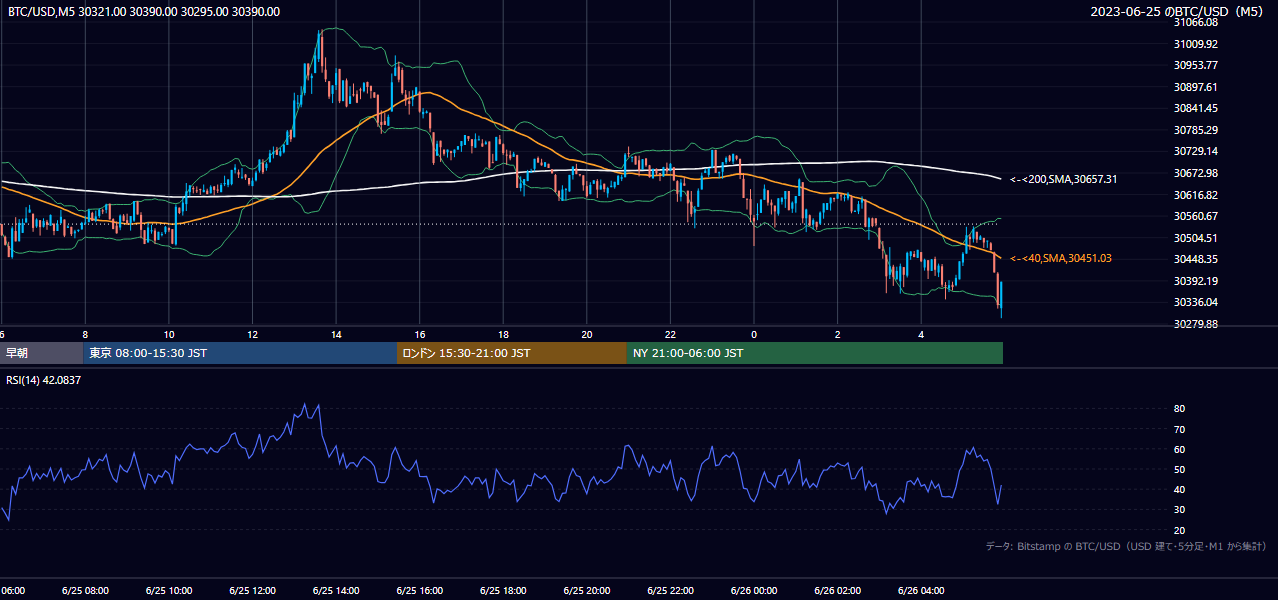
Task: Click the RSI axis level 80
Action: [x=1179, y=409]
